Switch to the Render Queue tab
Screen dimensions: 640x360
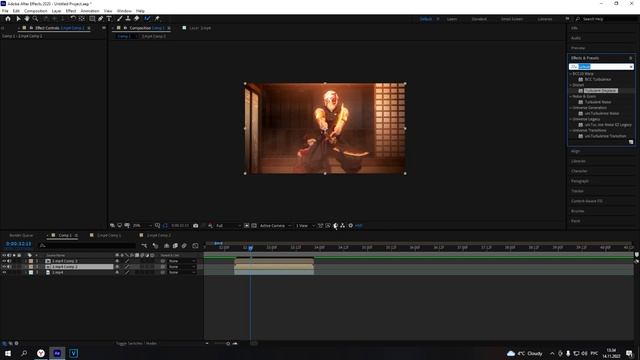(21, 236)
